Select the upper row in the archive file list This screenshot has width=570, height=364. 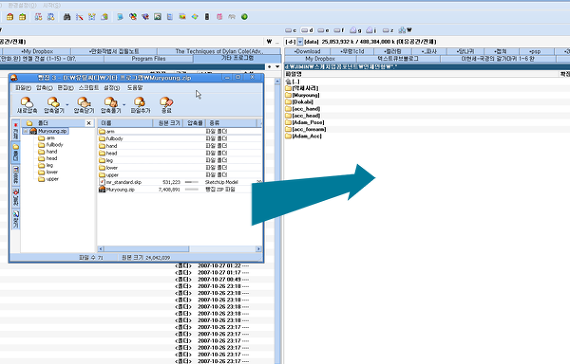[180, 175]
